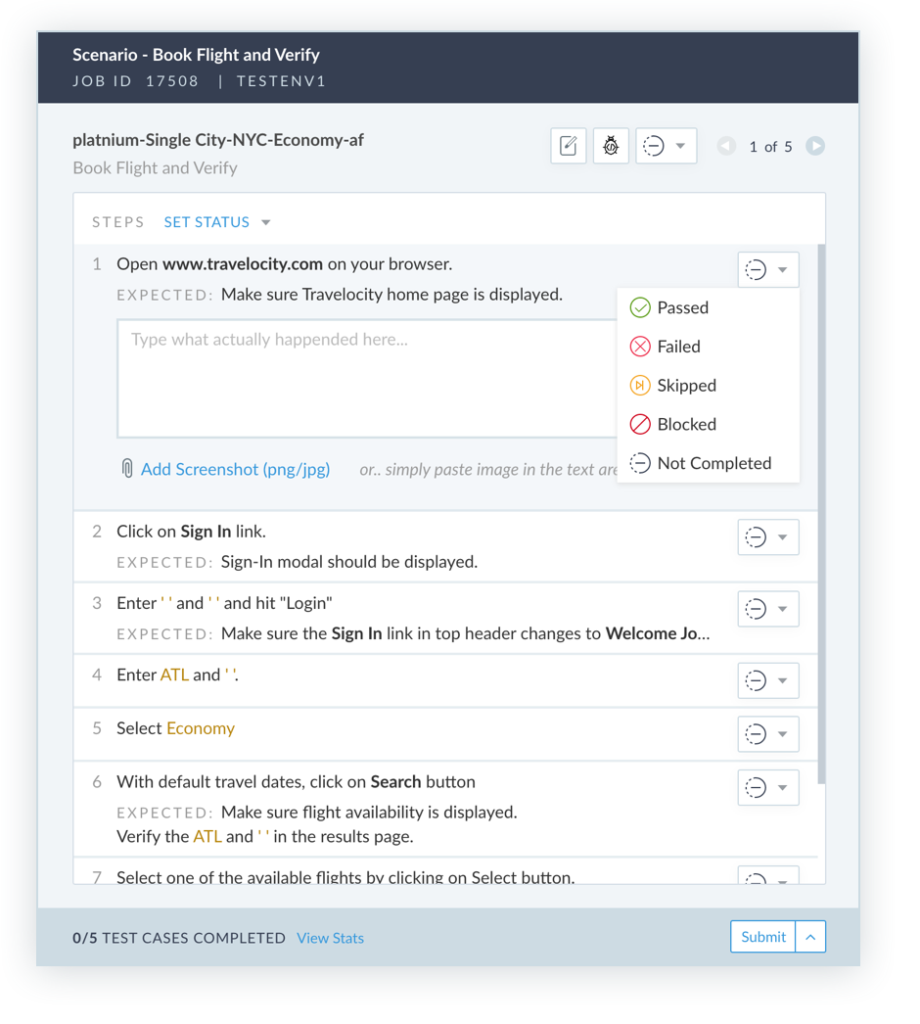
Task: Open the View Stats link
Action: 330,938
